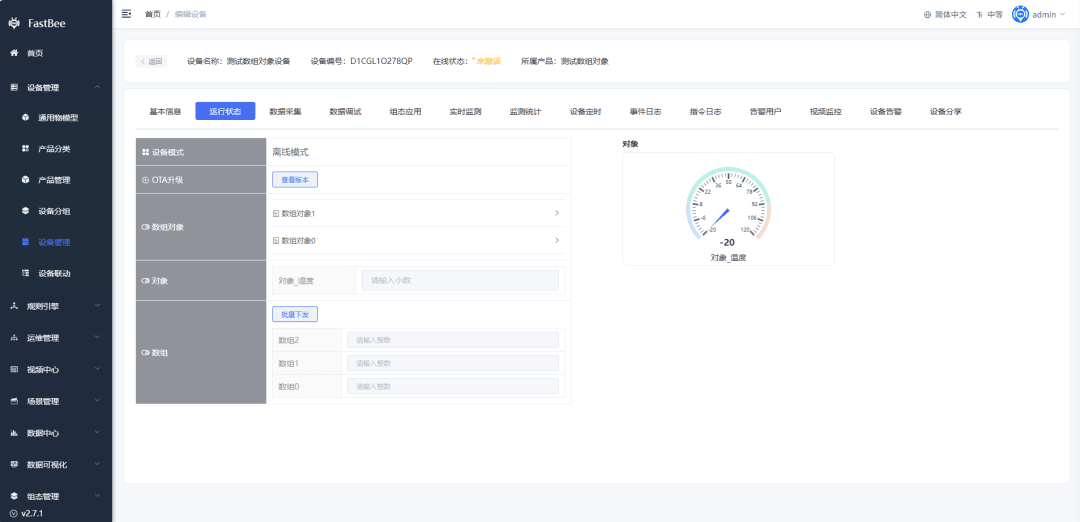
Task: Click the 运维管理 icon in sidebar
Action: (x=14, y=337)
